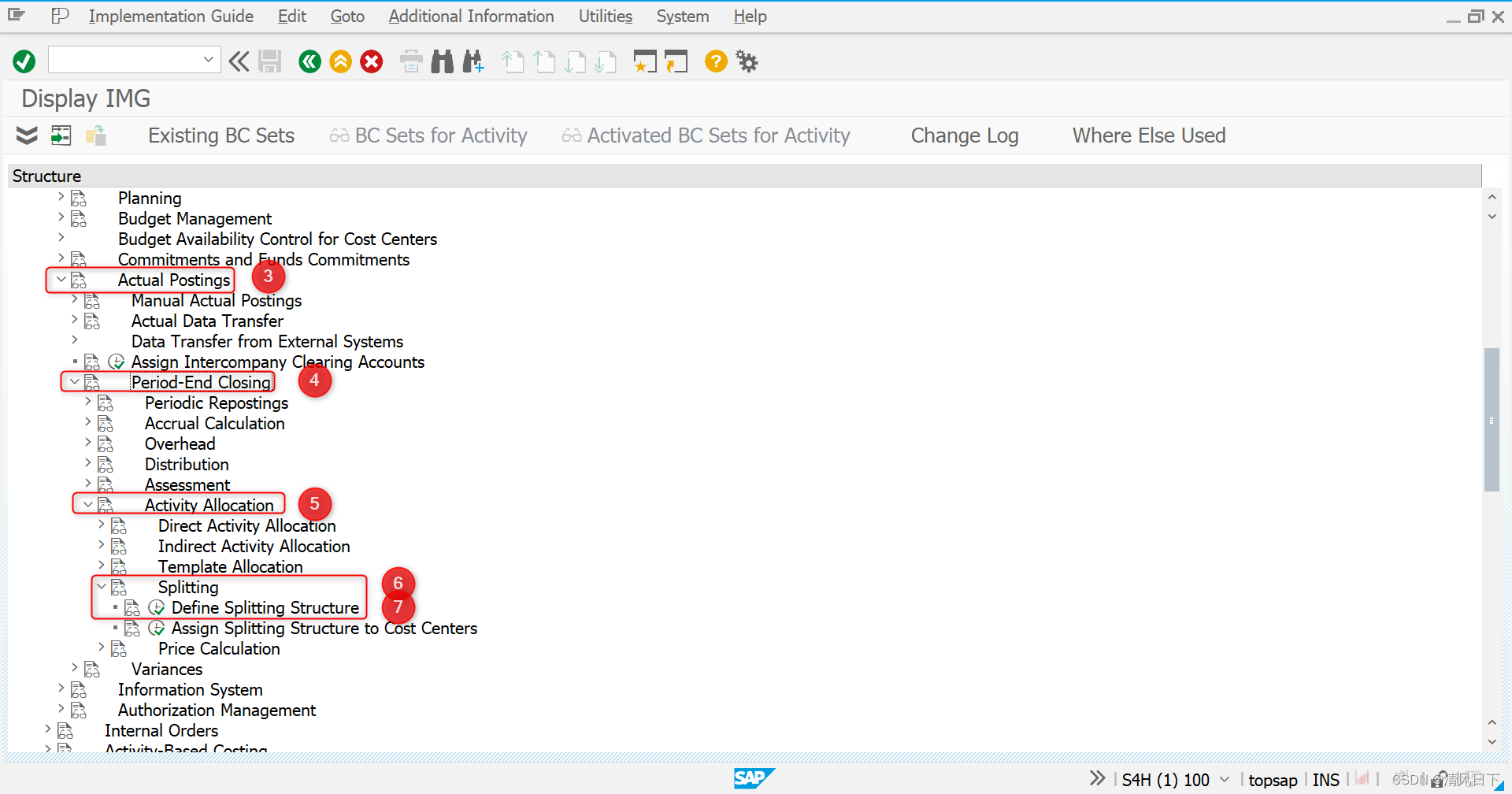Image resolution: width=1512 pixels, height=794 pixels.
Task: Click the red Cancel icon
Action: click(372, 61)
